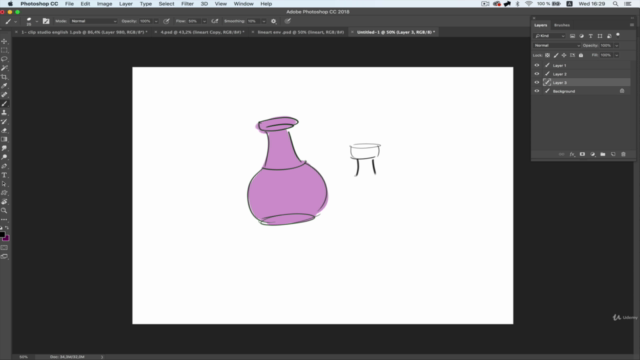This screenshot has height=360, width=640.
Task: Select the Gradient tool
Action: pyautogui.click(x=4, y=139)
